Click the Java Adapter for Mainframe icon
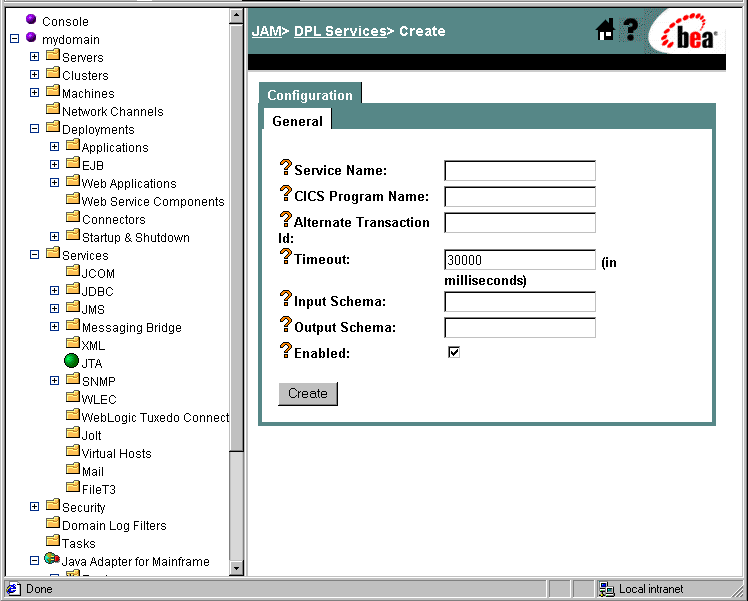Screen dimensions: 748x601 [52, 558]
